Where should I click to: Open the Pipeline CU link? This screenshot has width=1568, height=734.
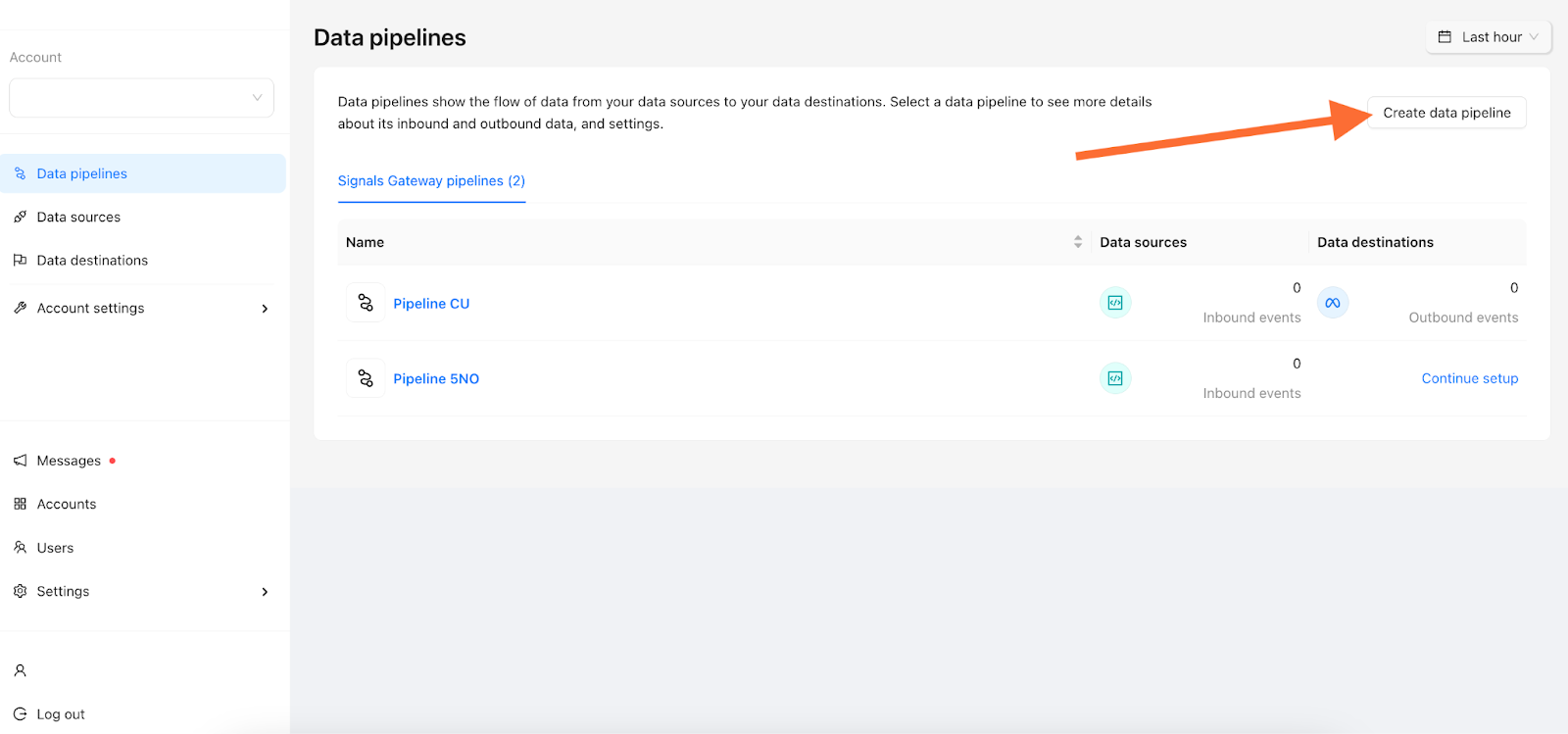(431, 304)
